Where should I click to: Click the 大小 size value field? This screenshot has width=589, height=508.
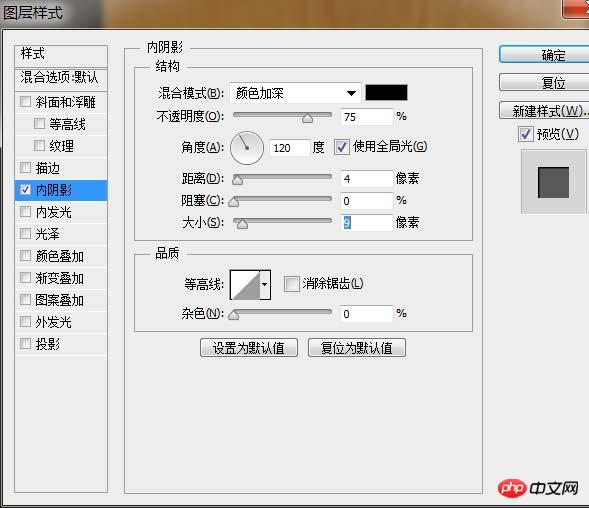367,222
